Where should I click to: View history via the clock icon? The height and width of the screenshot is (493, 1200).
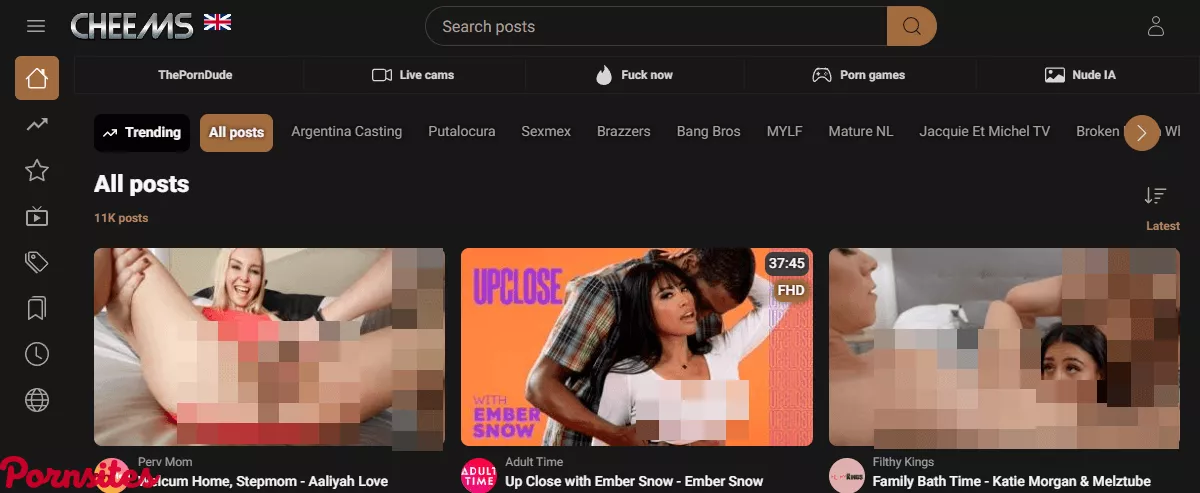click(37, 354)
